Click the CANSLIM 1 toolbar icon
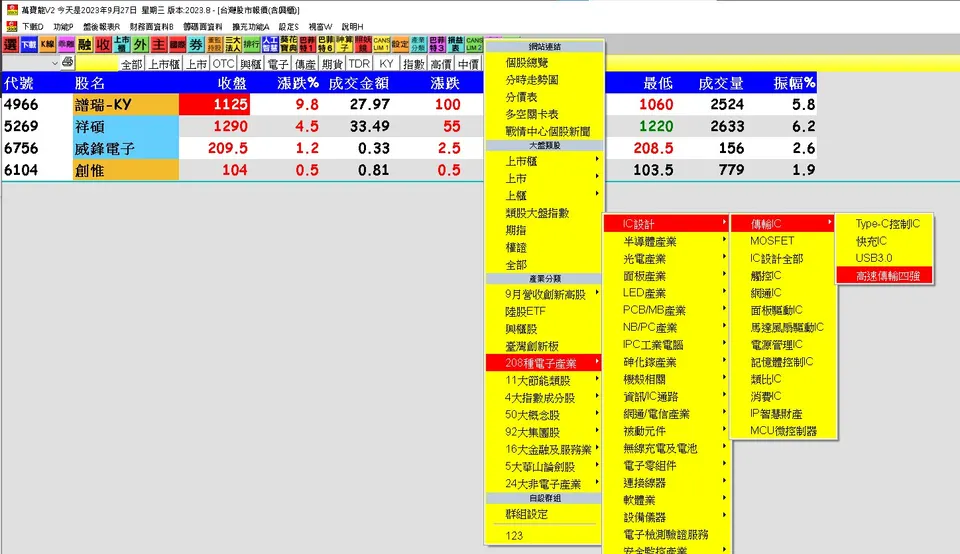The width and height of the screenshot is (960, 554). 381,45
